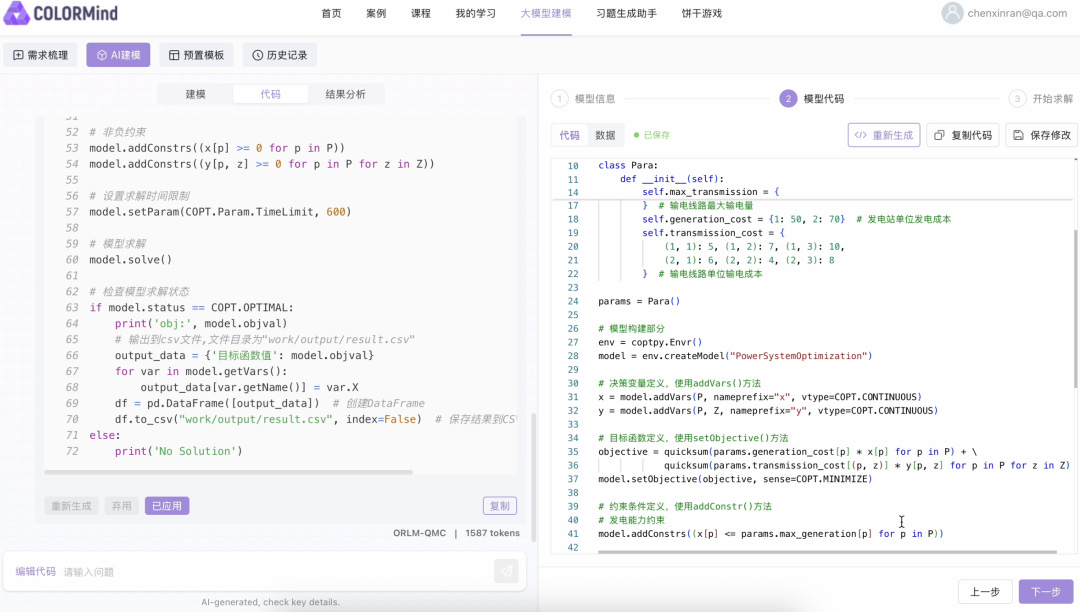Click the horizontal scrollbar of left code
The width and height of the screenshot is (1080, 612).
pyautogui.click(x=228, y=472)
